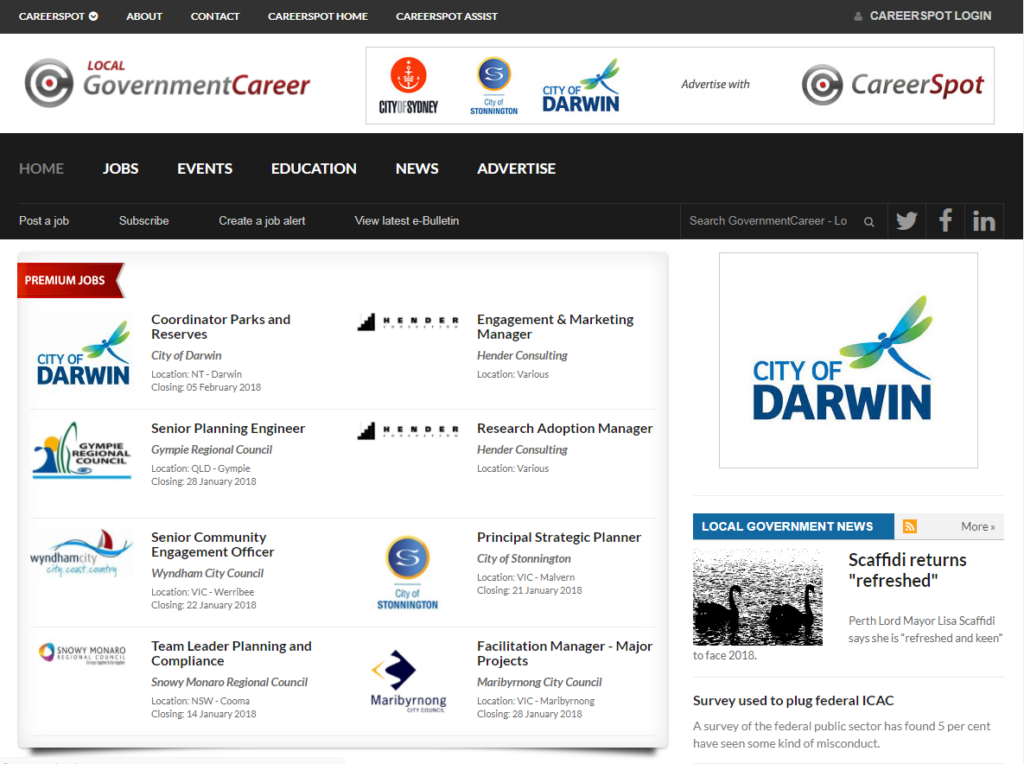Click Hender logo beside Engagement & Marketing Manager

click(x=408, y=321)
